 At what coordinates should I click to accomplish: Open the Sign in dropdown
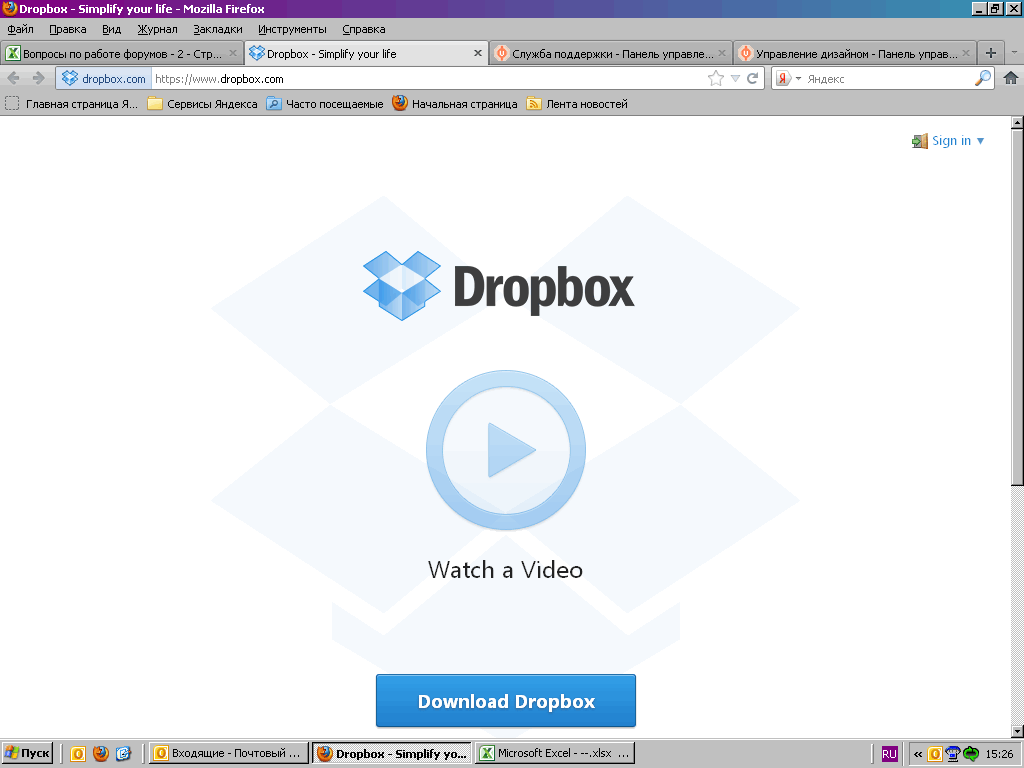pyautogui.click(x=948, y=140)
